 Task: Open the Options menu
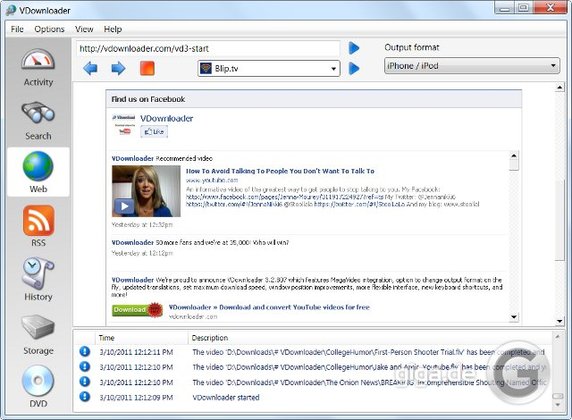tap(49, 29)
